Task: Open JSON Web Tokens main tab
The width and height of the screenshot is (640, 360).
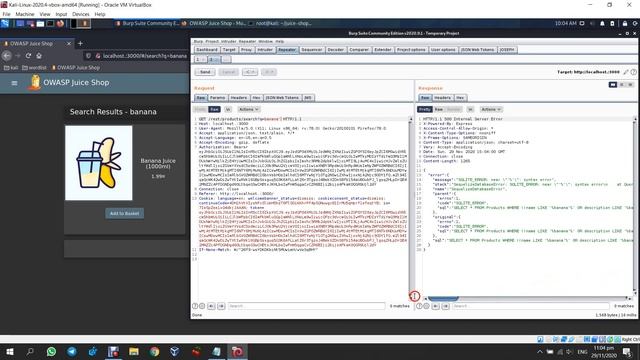Action: pyautogui.click(x=478, y=50)
